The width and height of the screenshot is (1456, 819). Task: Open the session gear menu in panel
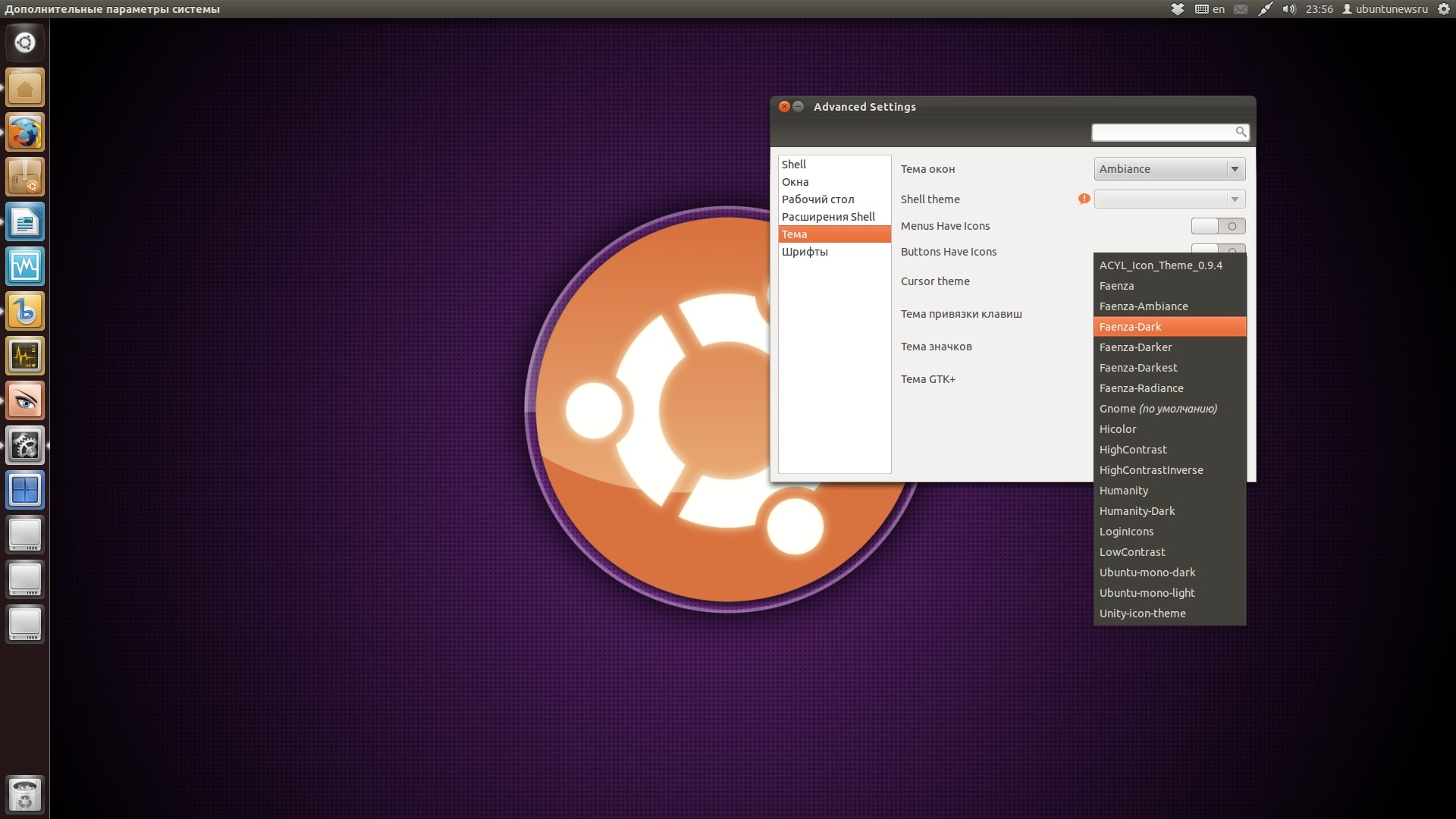point(1444,9)
